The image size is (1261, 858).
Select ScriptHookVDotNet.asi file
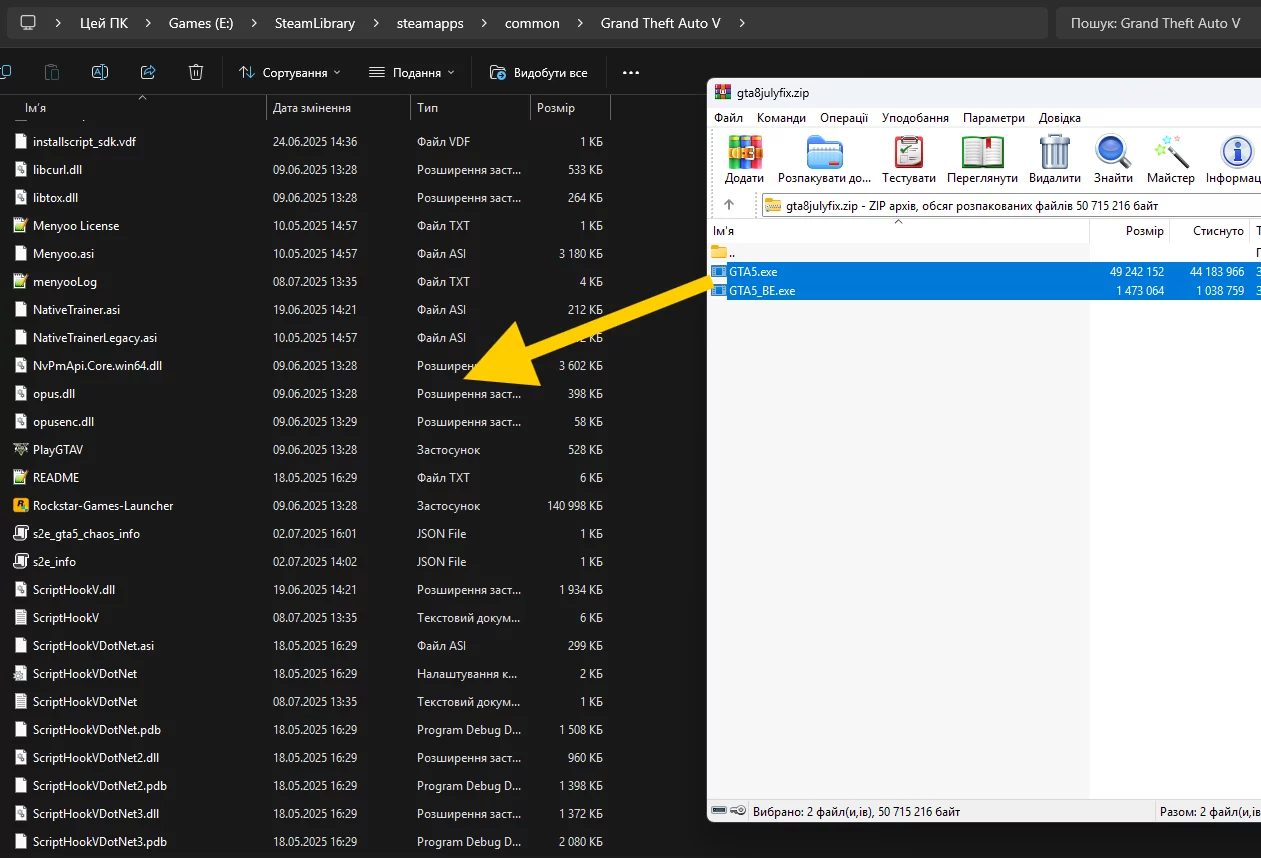tap(308, 646)
